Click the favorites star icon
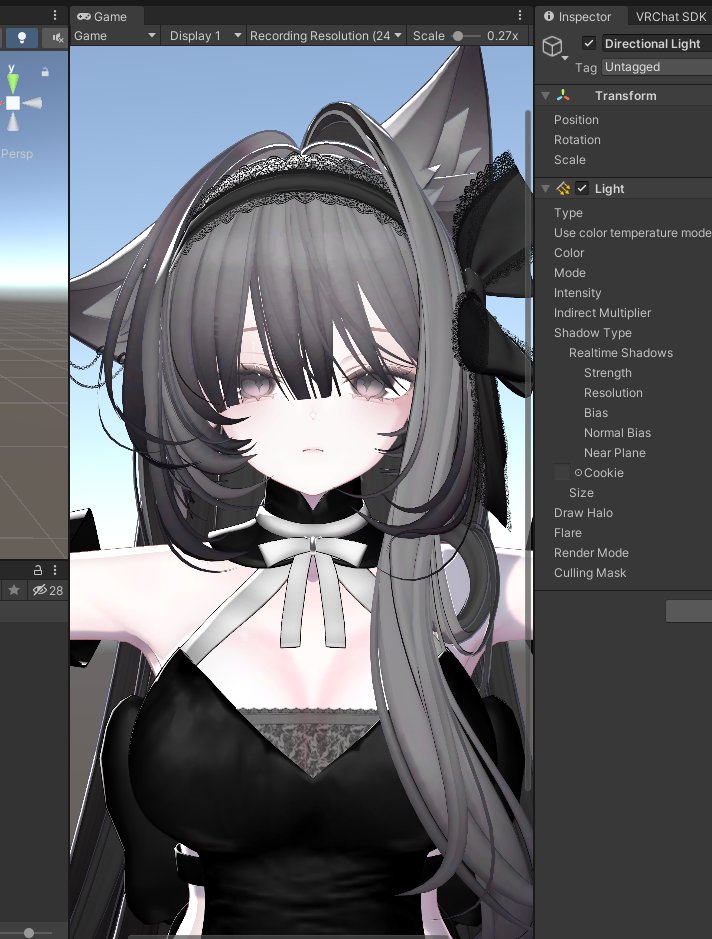712x939 pixels. click(14, 590)
